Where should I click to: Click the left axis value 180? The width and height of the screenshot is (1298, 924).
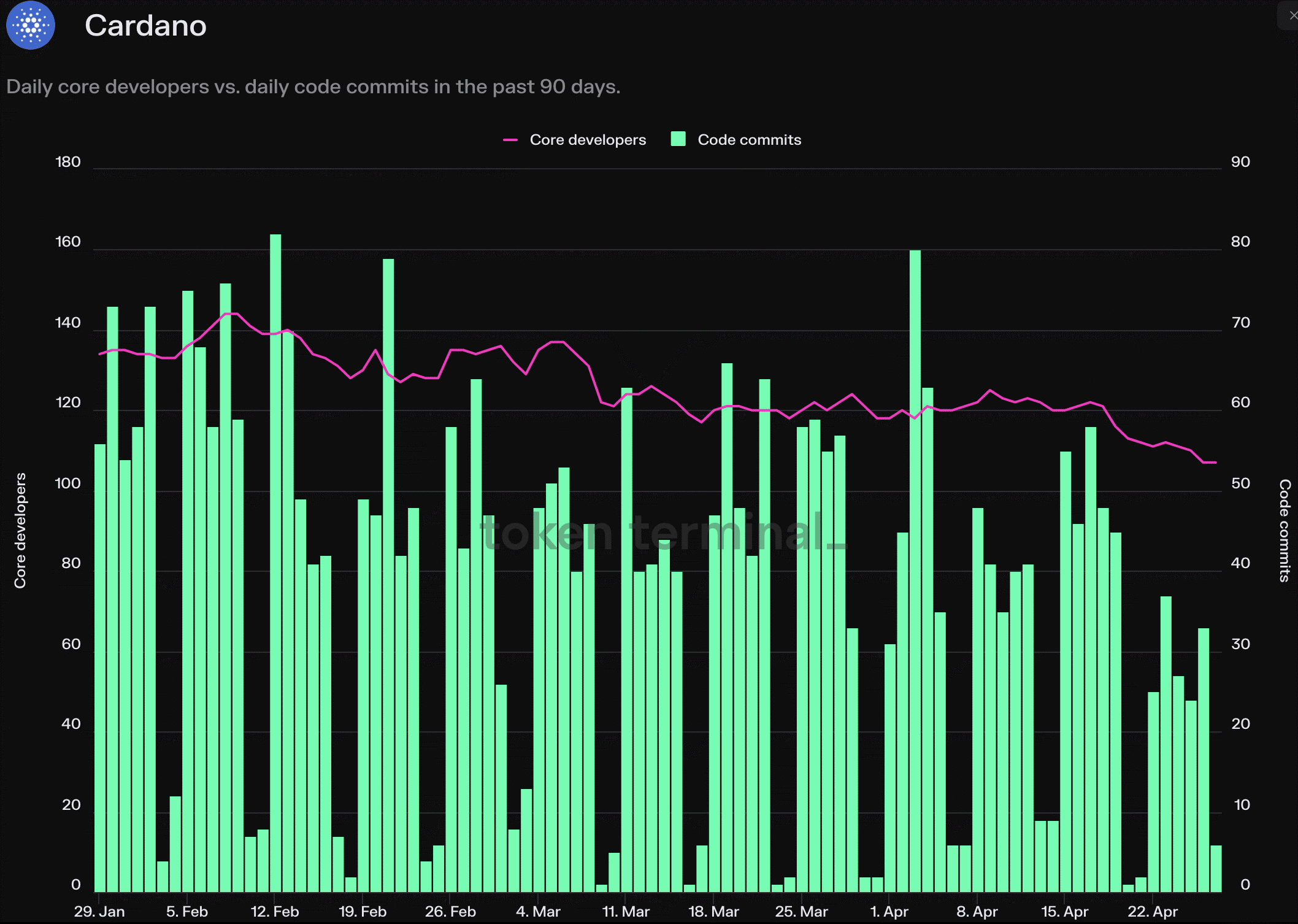[68, 162]
